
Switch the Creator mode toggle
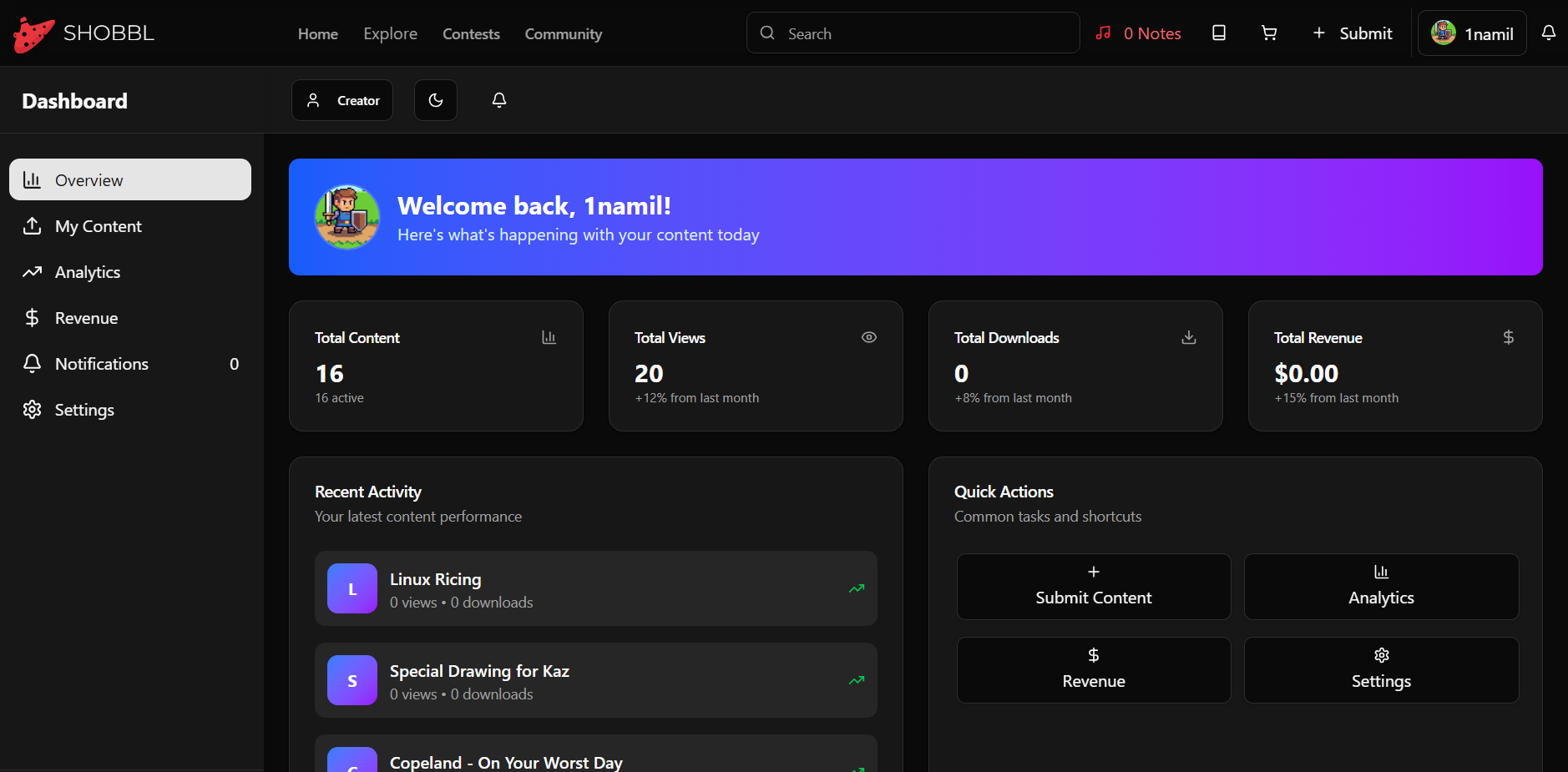point(341,99)
